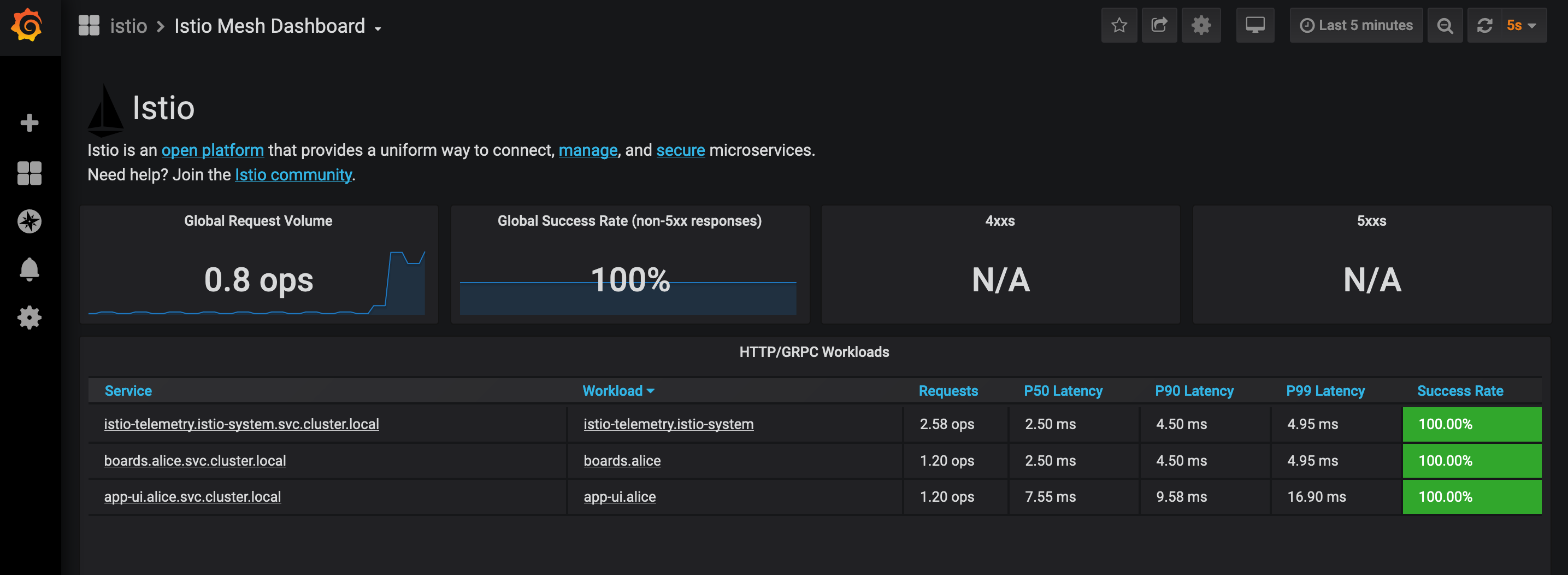Click green 100.00% cell for app-ui.alice row
The width and height of the screenshot is (1568, 575).
click(1472, 496)
